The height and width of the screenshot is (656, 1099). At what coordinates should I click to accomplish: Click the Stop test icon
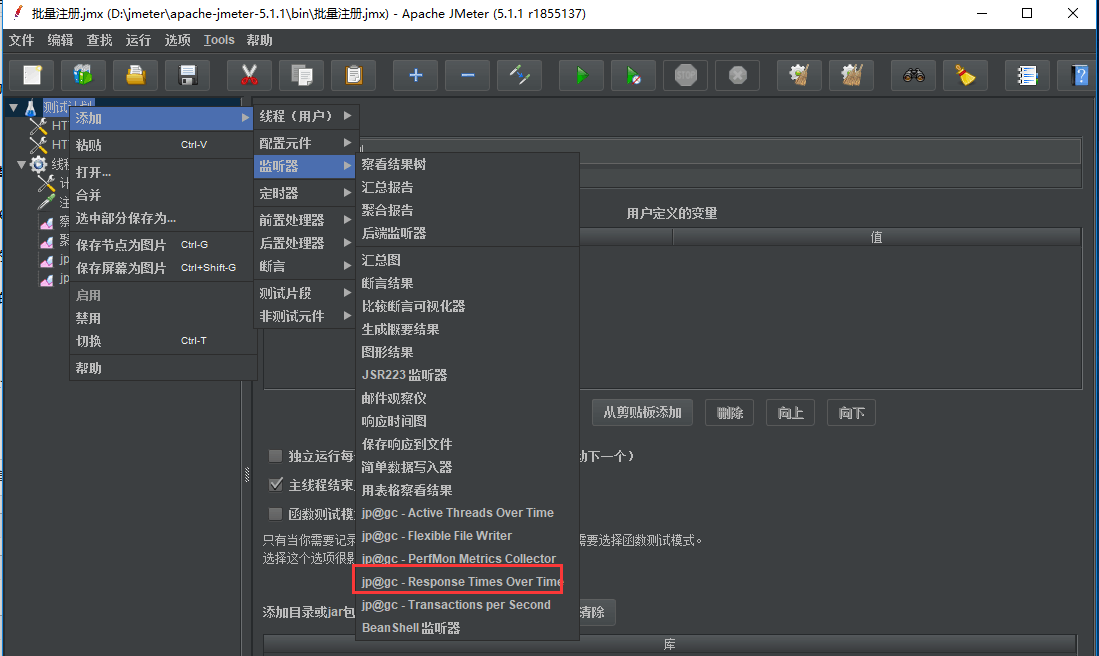tap(685, 75)
